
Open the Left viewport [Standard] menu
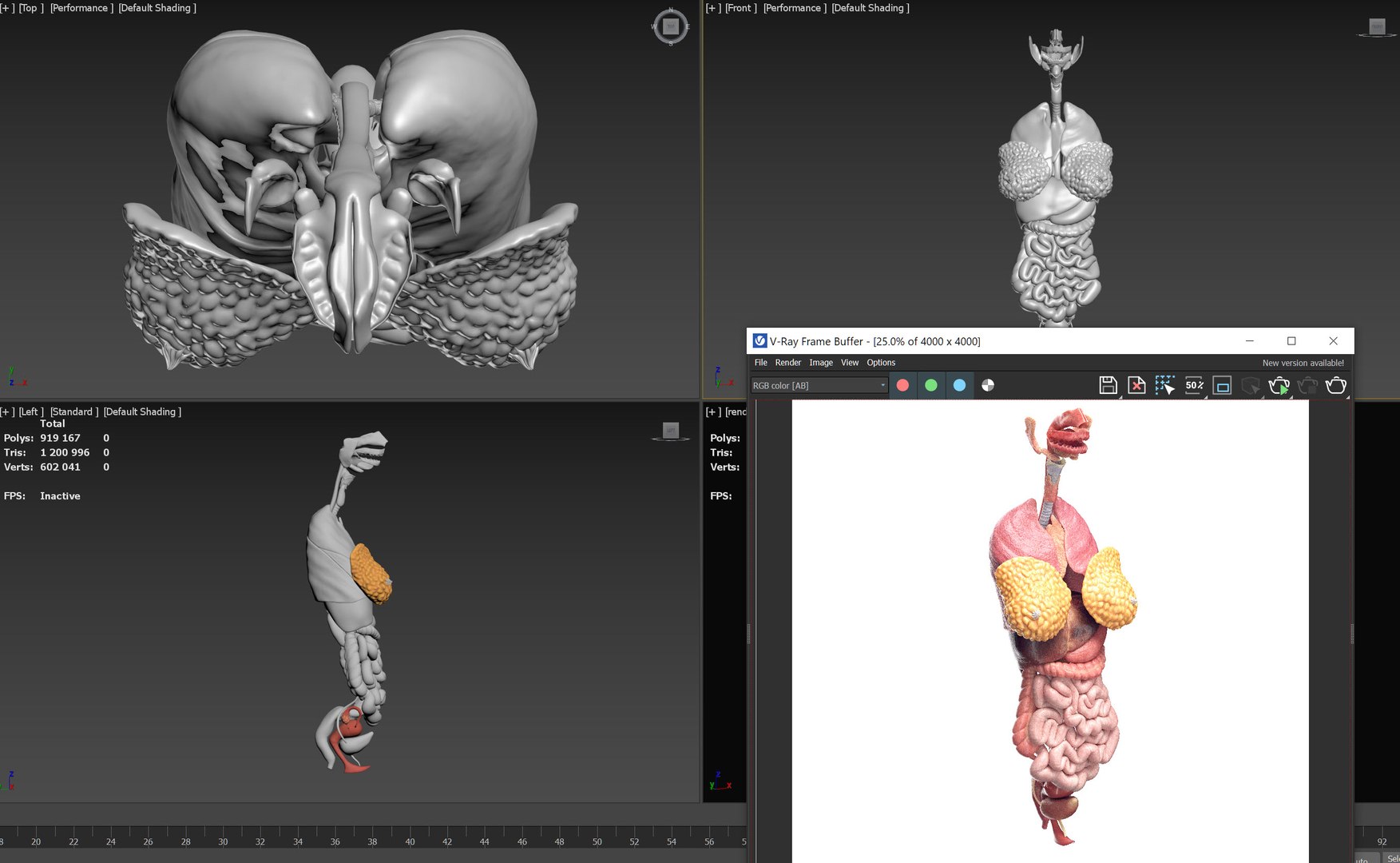pyautogui.click(x=74, y=412)
